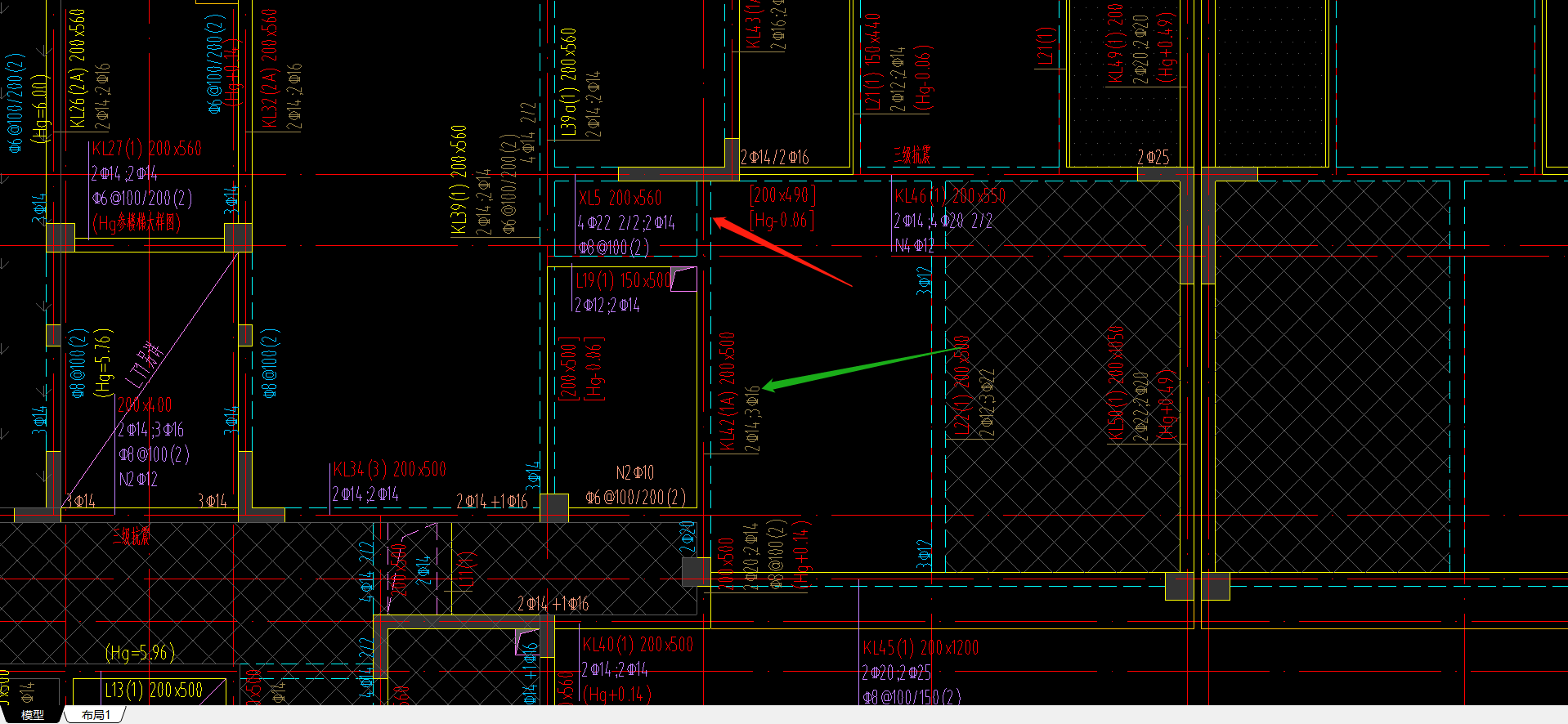Select the L13(1) 200x500 beam label

pyautogui.click(x=153, y=690)
